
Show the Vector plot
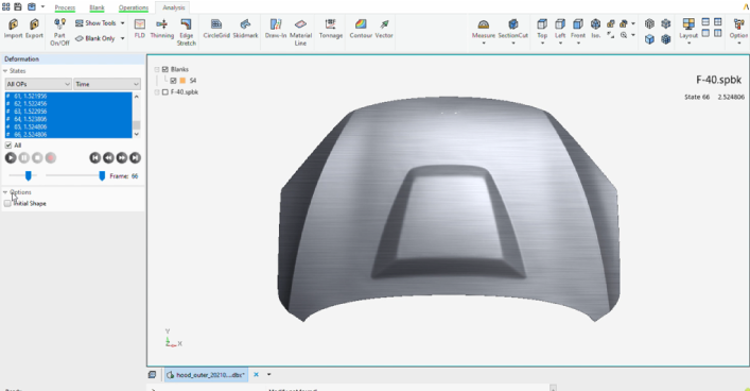tap(384, 29)
